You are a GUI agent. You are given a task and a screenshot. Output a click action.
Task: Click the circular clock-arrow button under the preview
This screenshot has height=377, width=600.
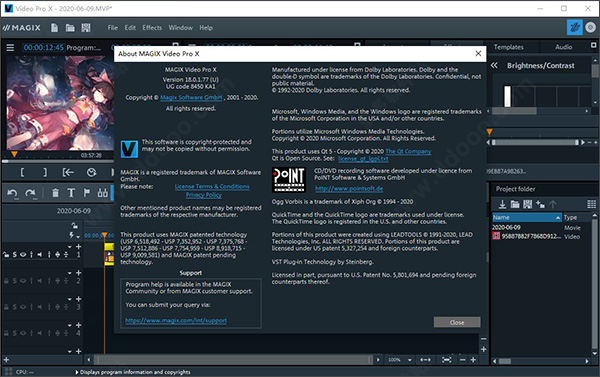point(91,173)
